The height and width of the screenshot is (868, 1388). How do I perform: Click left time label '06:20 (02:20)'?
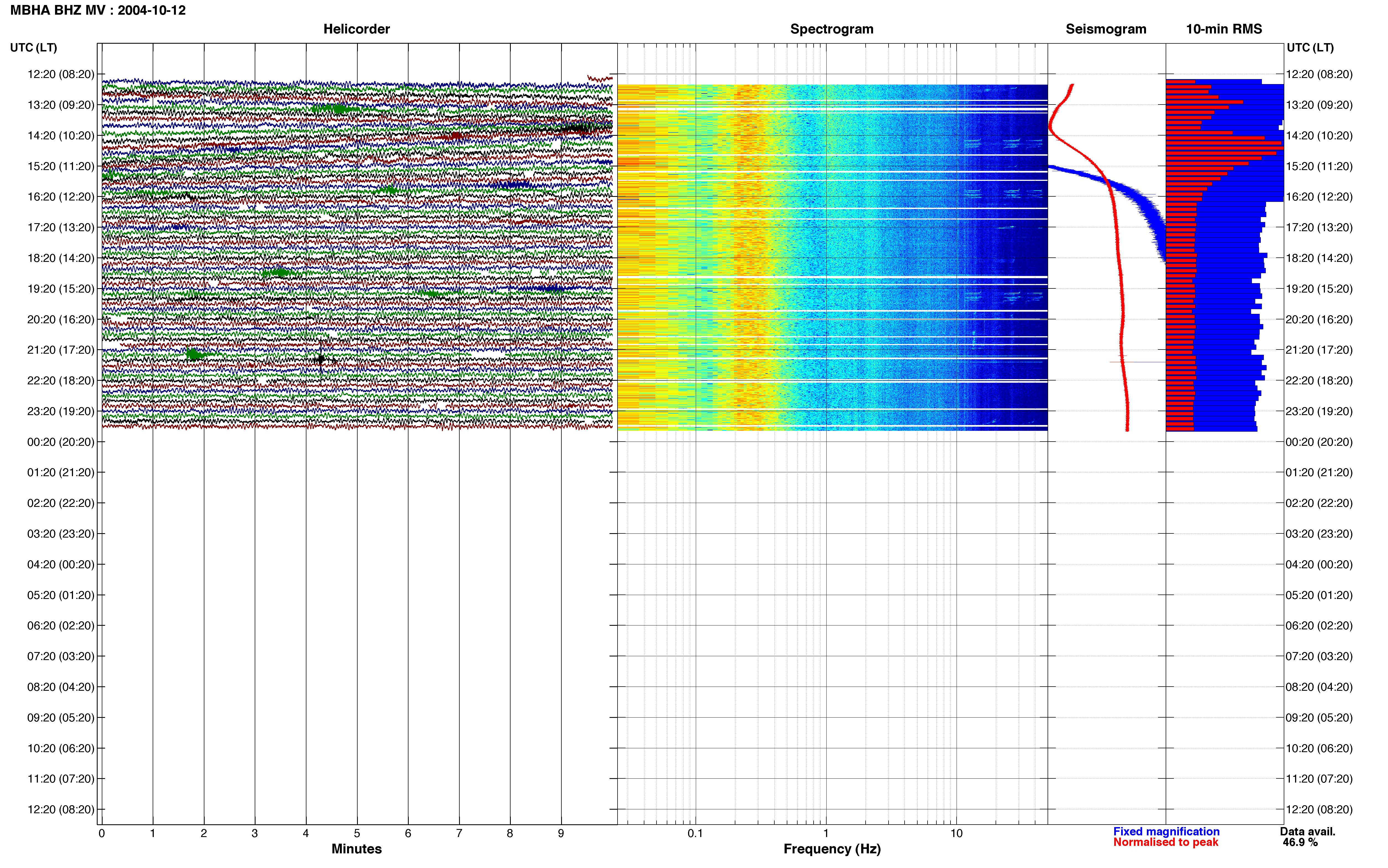[x=61, y=626]
